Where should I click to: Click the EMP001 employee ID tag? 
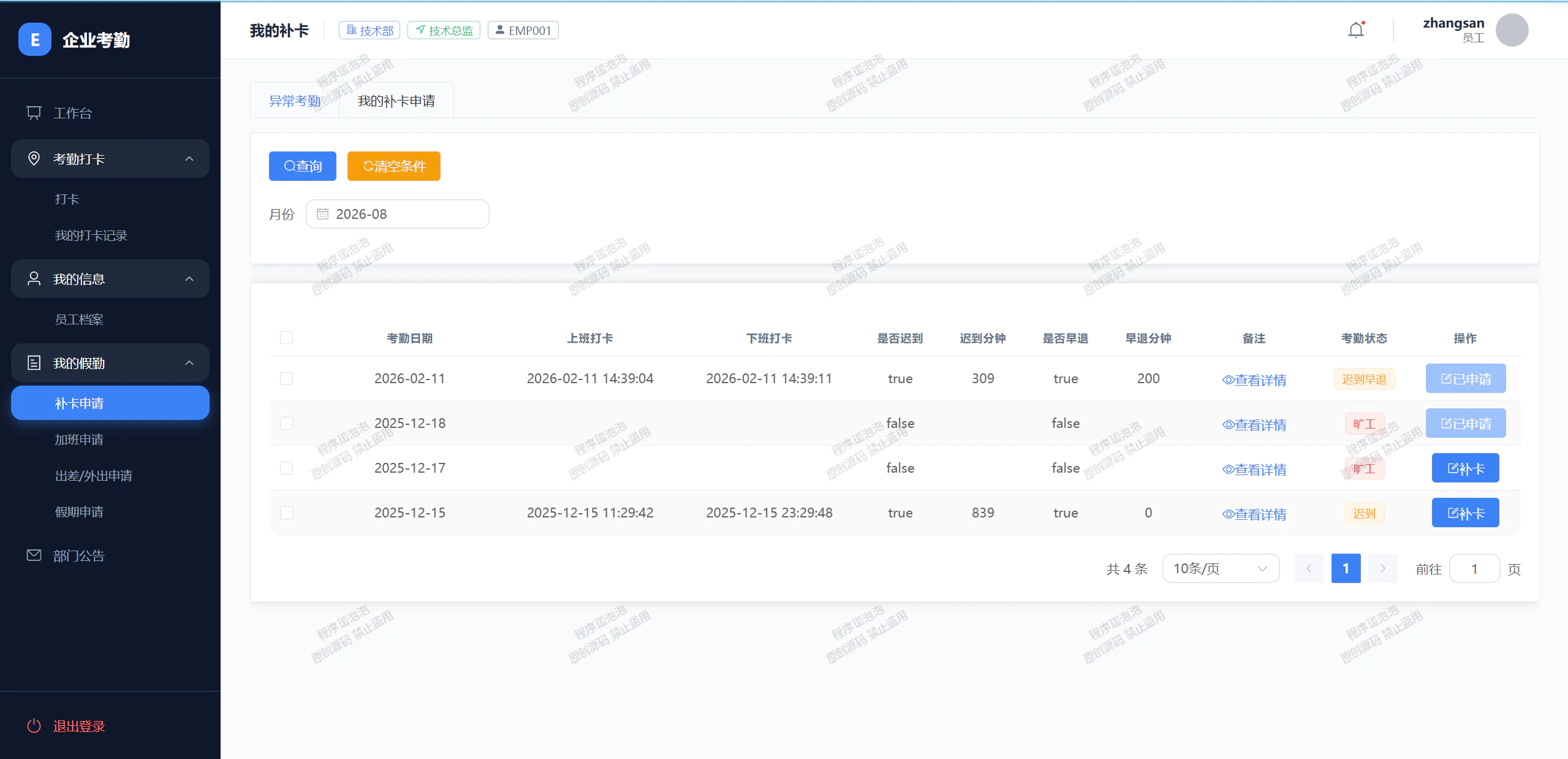click(523, 30)
